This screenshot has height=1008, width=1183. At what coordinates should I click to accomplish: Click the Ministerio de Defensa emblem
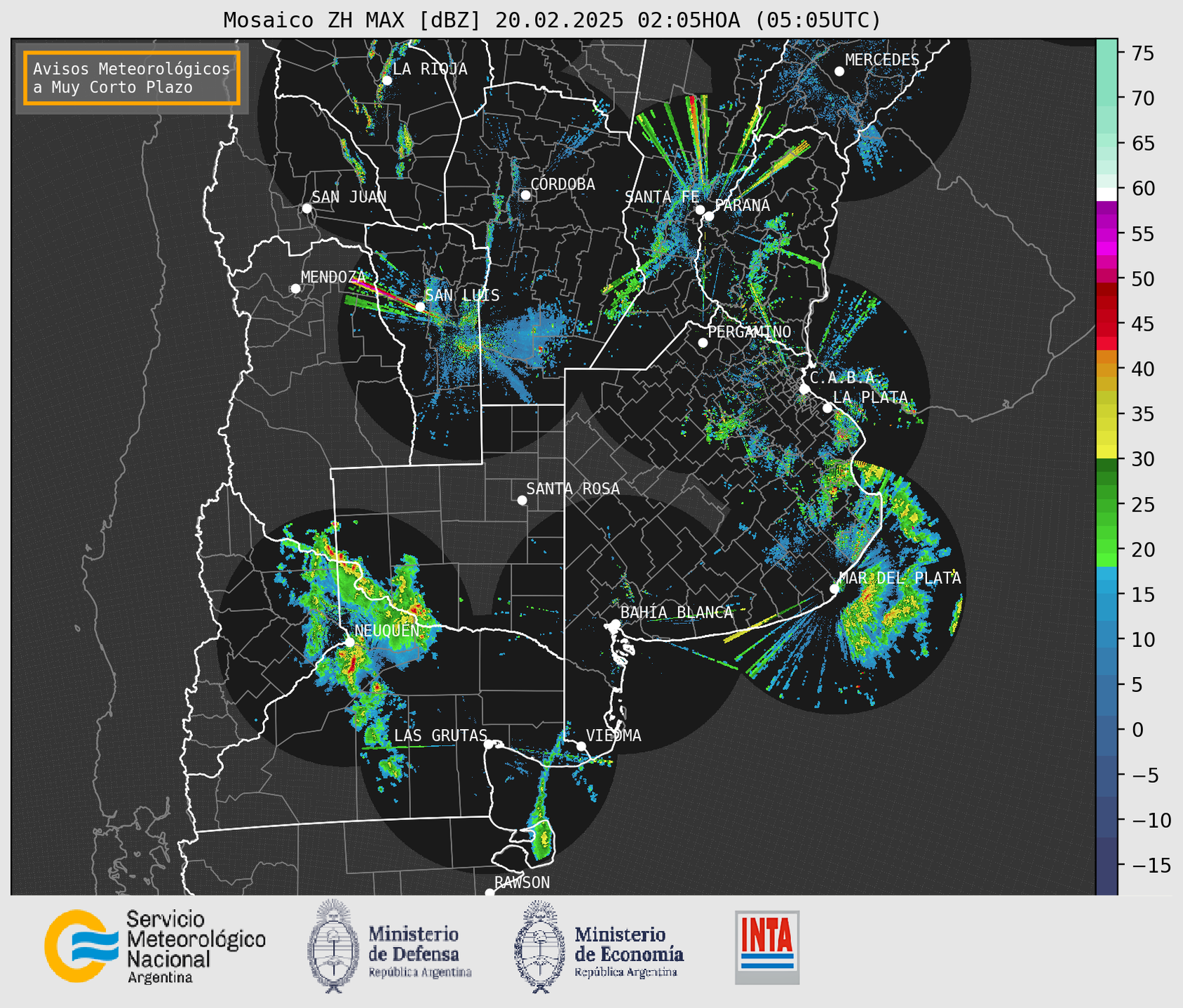tap(333, 946)
